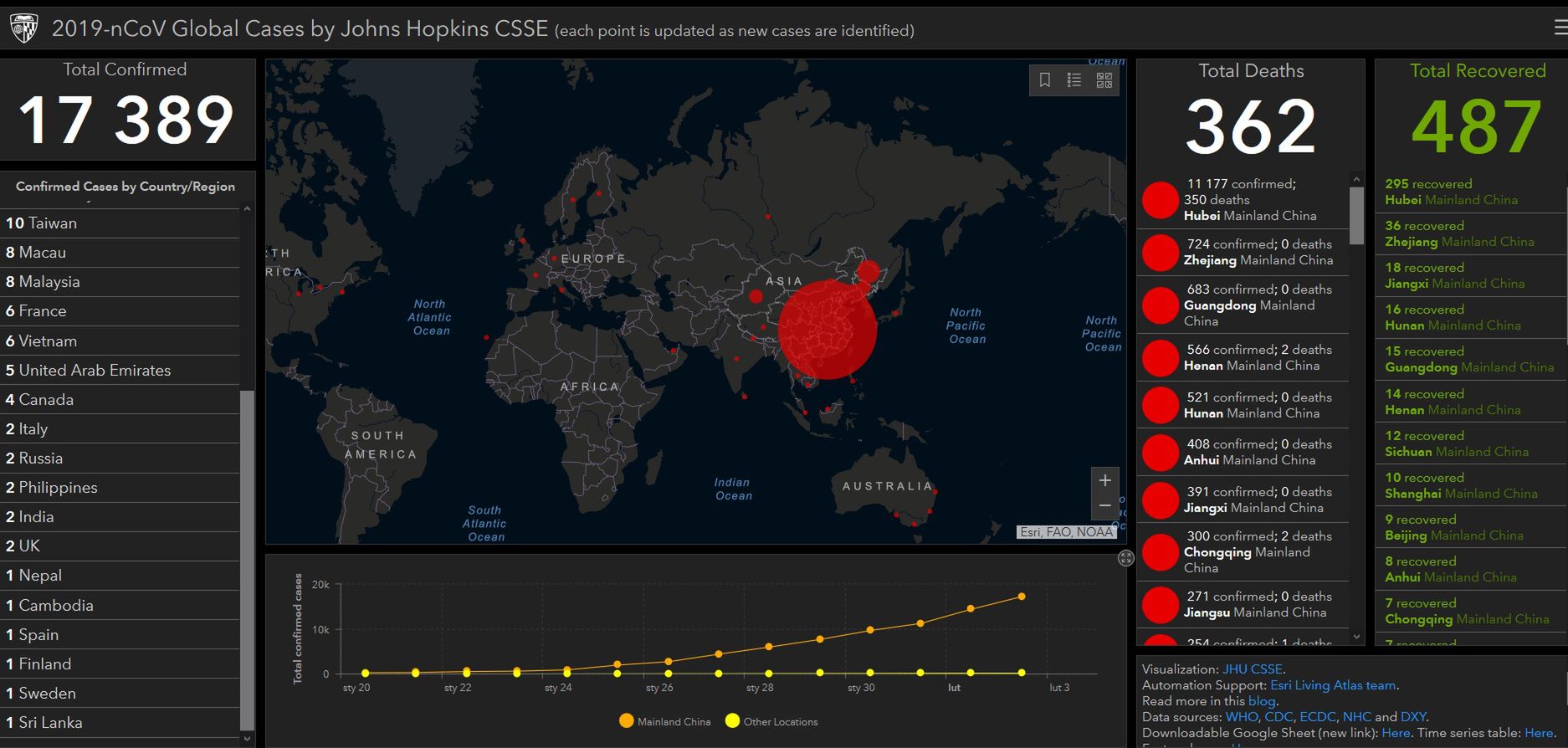Click the deaths list scrollbar thumb
The image size is (1568, 748).
[1357, 216]
